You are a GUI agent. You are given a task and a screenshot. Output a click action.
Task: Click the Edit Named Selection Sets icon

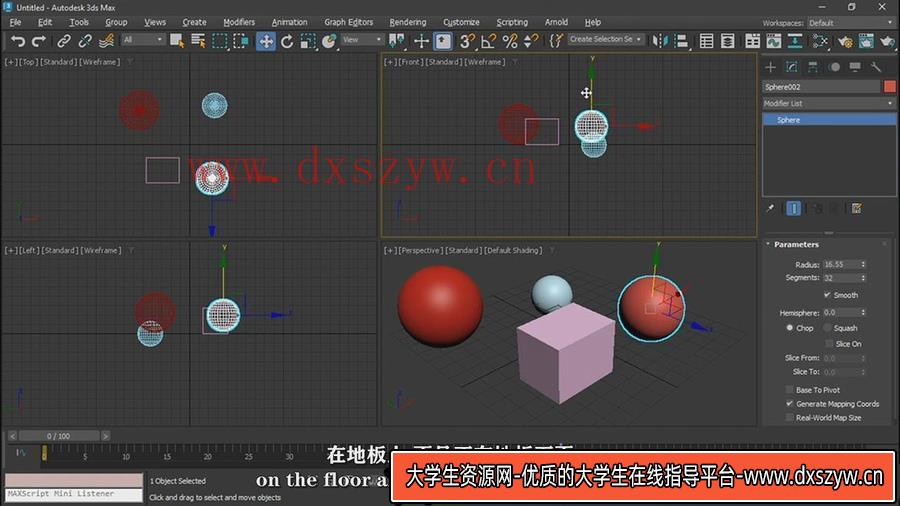point(556,41)
